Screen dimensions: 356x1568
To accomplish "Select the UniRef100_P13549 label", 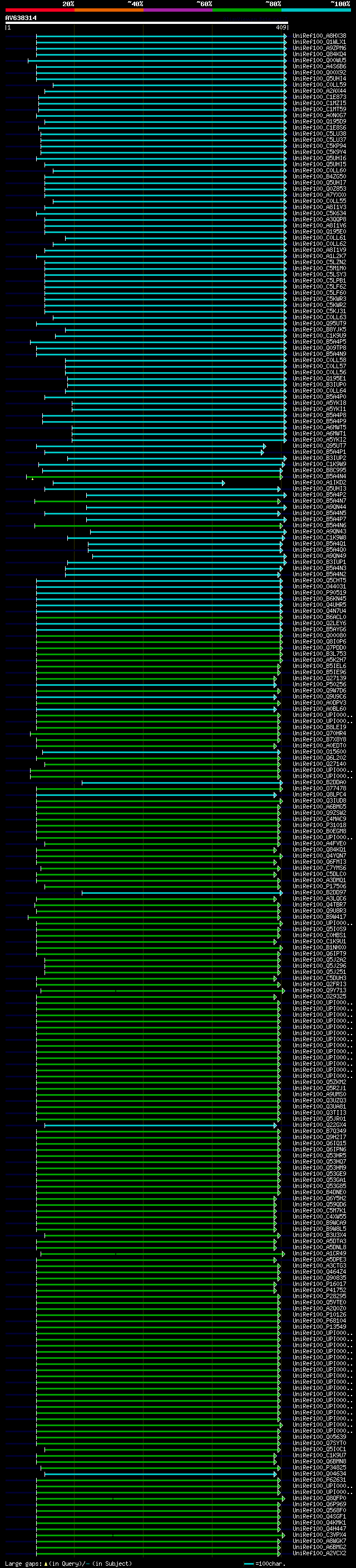I will (x=319, y=1327).
